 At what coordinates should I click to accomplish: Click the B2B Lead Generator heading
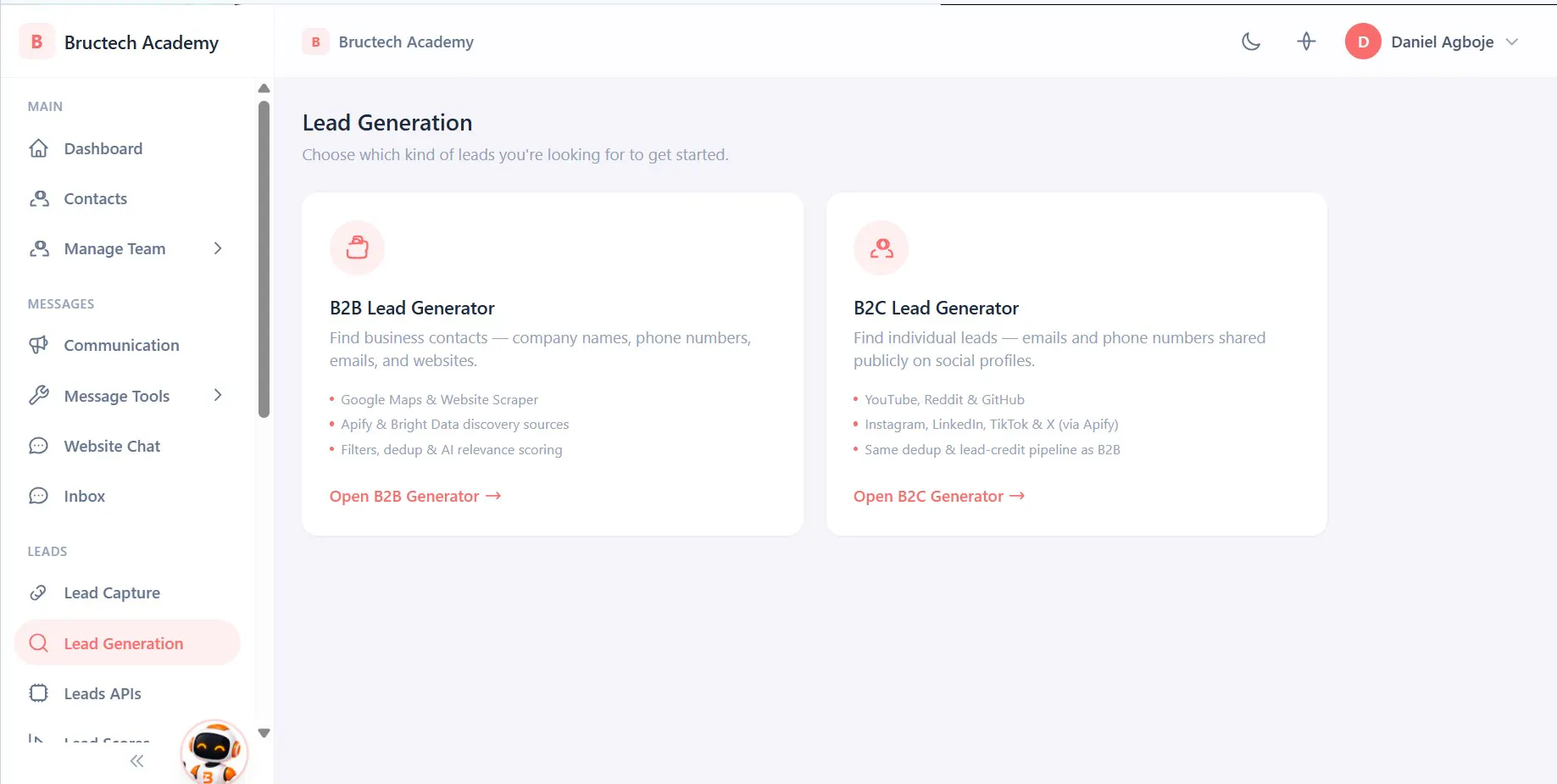pos(412,308)
